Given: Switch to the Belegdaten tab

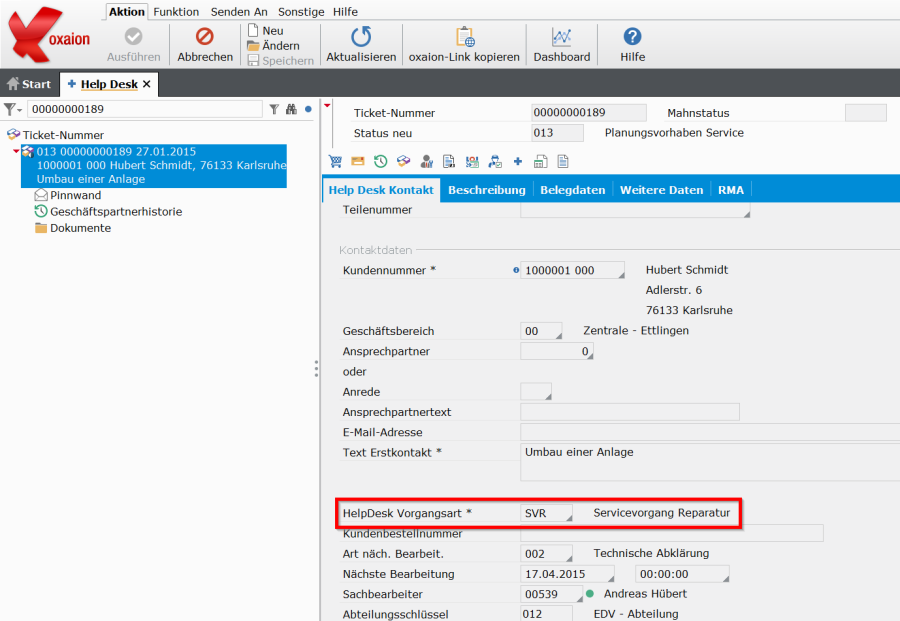Looking at the screenshot, I should click(x=573, y=190).
